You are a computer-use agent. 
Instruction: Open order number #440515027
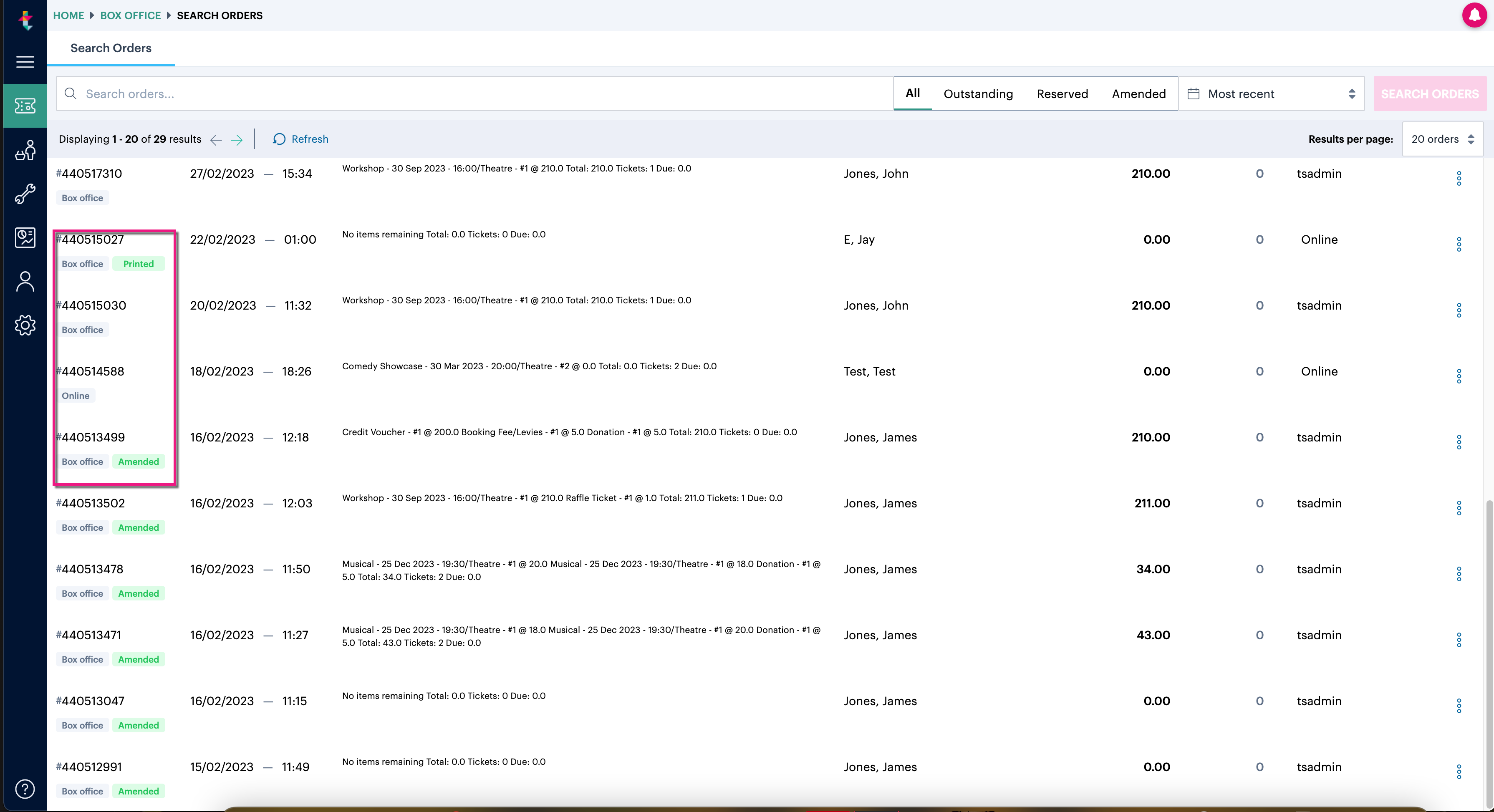(90, 240)
